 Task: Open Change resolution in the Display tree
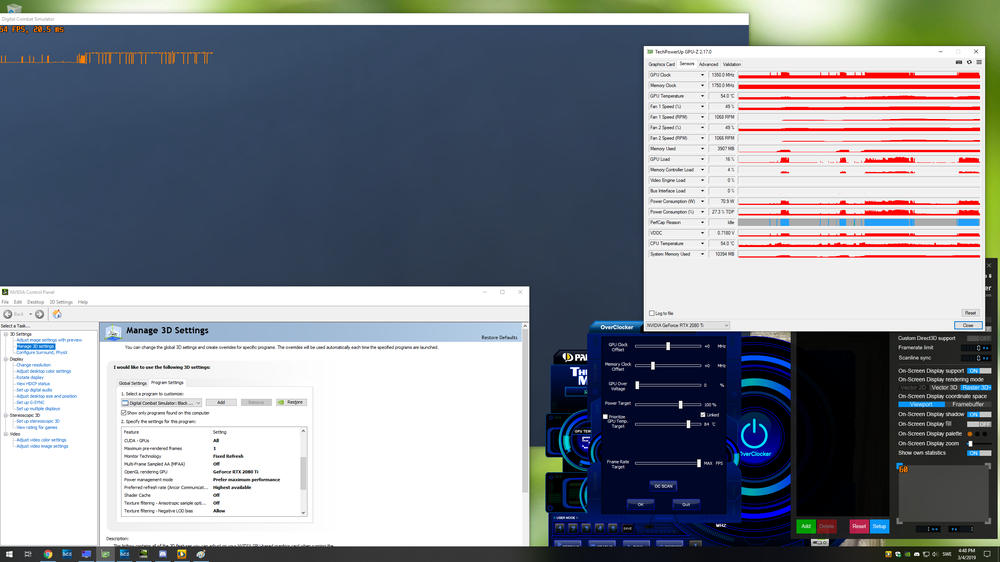(x=33, y=365)
